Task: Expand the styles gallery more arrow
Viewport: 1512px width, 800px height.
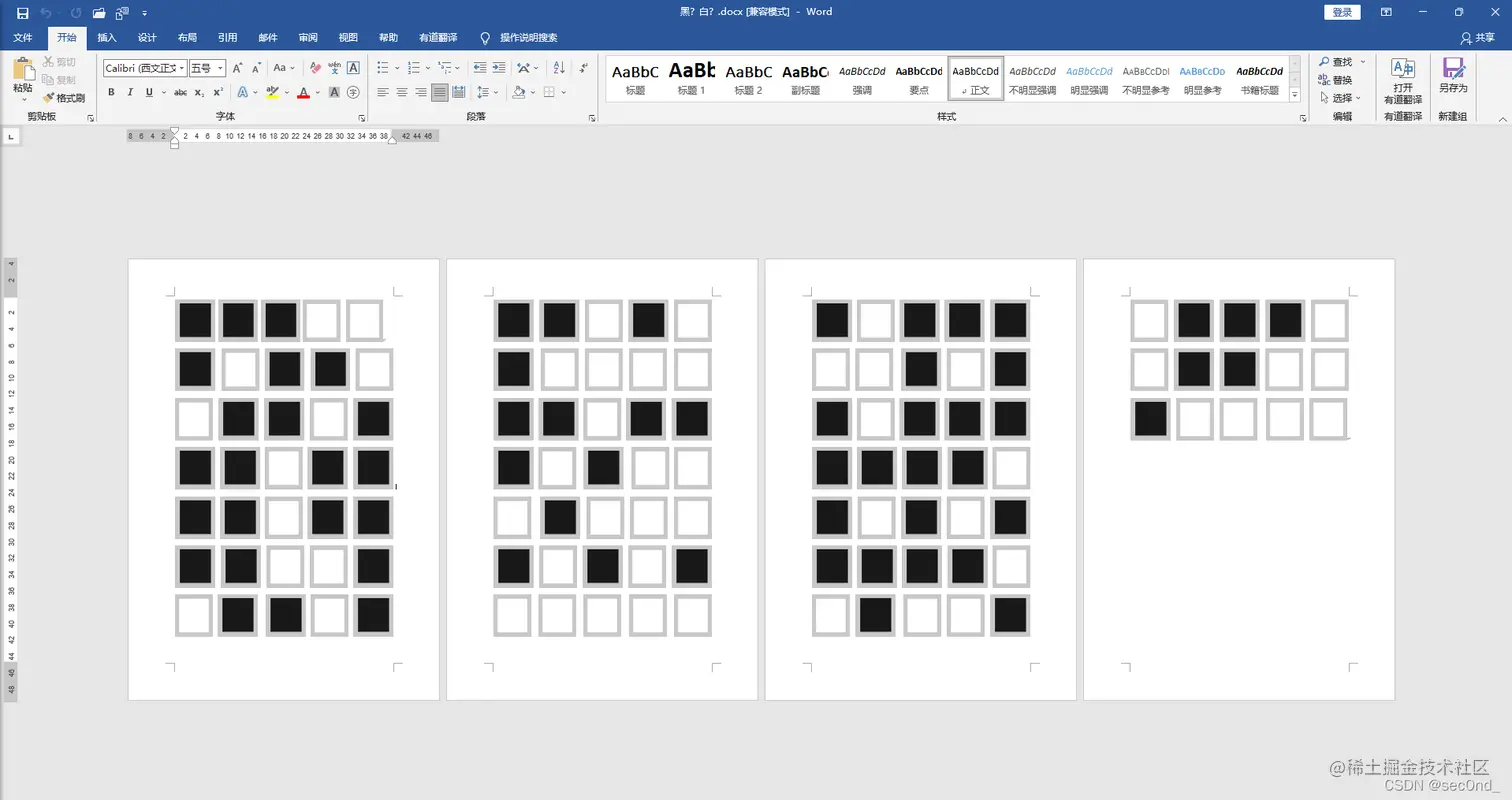Action: pos(1295,95)
